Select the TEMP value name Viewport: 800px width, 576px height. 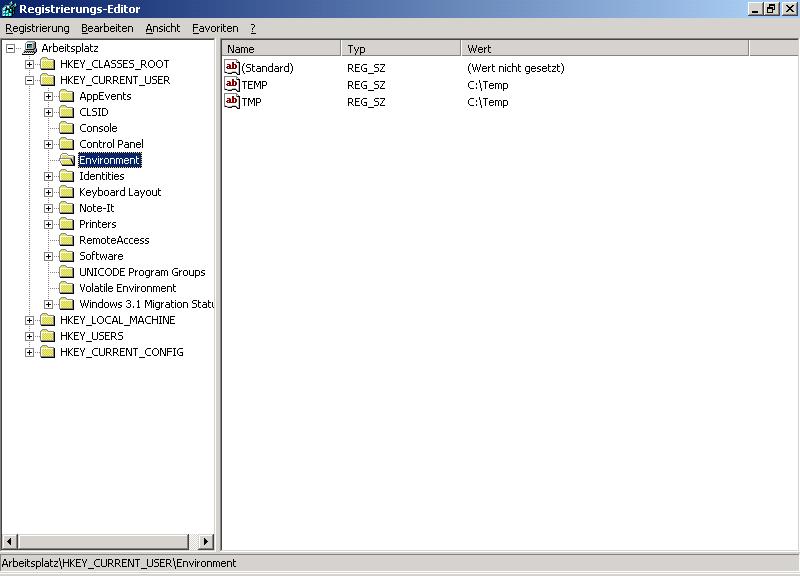point(255,85)
